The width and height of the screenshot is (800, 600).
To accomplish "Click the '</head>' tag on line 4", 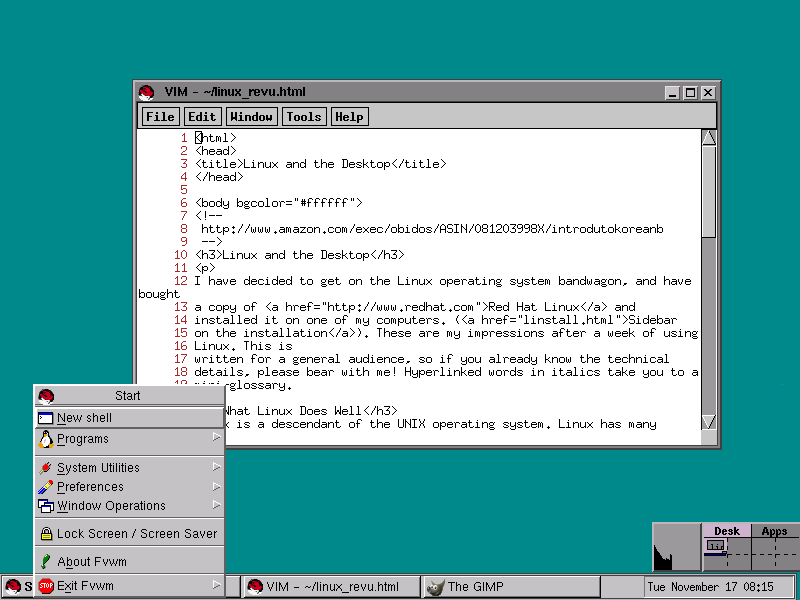I will click(219, 177).
